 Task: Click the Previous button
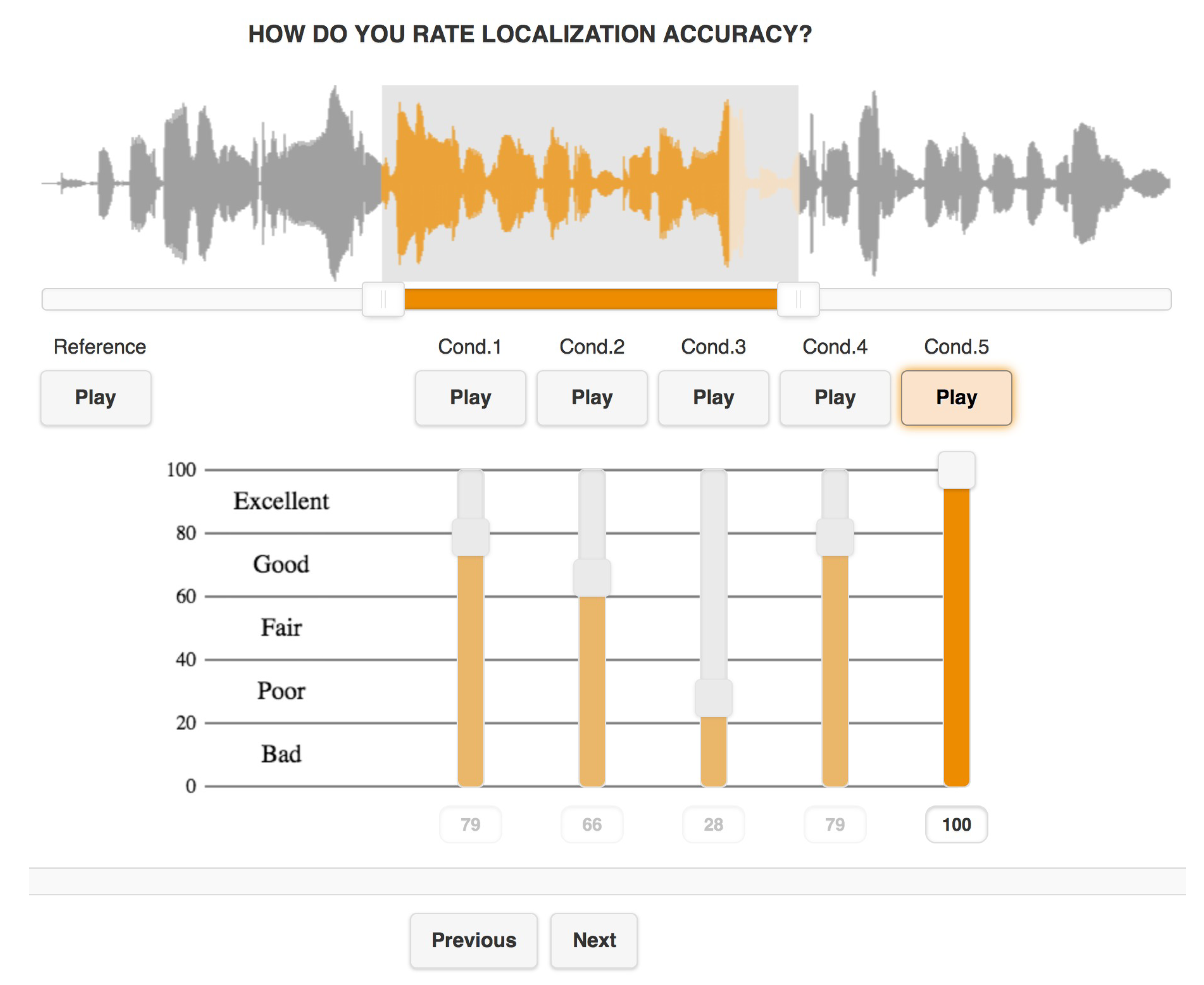(473, 940)
